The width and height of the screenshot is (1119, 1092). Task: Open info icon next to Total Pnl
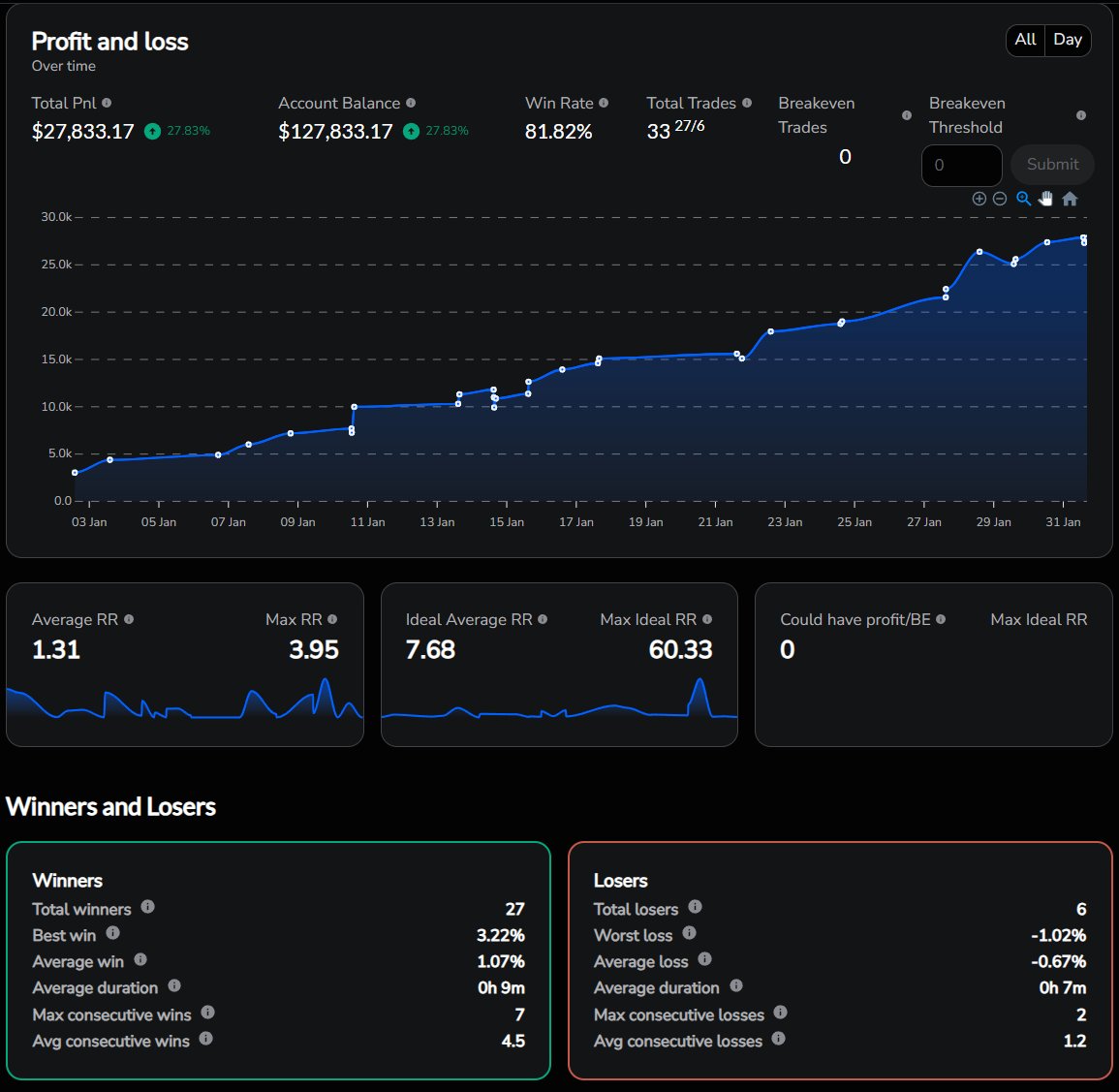[x=107, y=103]
